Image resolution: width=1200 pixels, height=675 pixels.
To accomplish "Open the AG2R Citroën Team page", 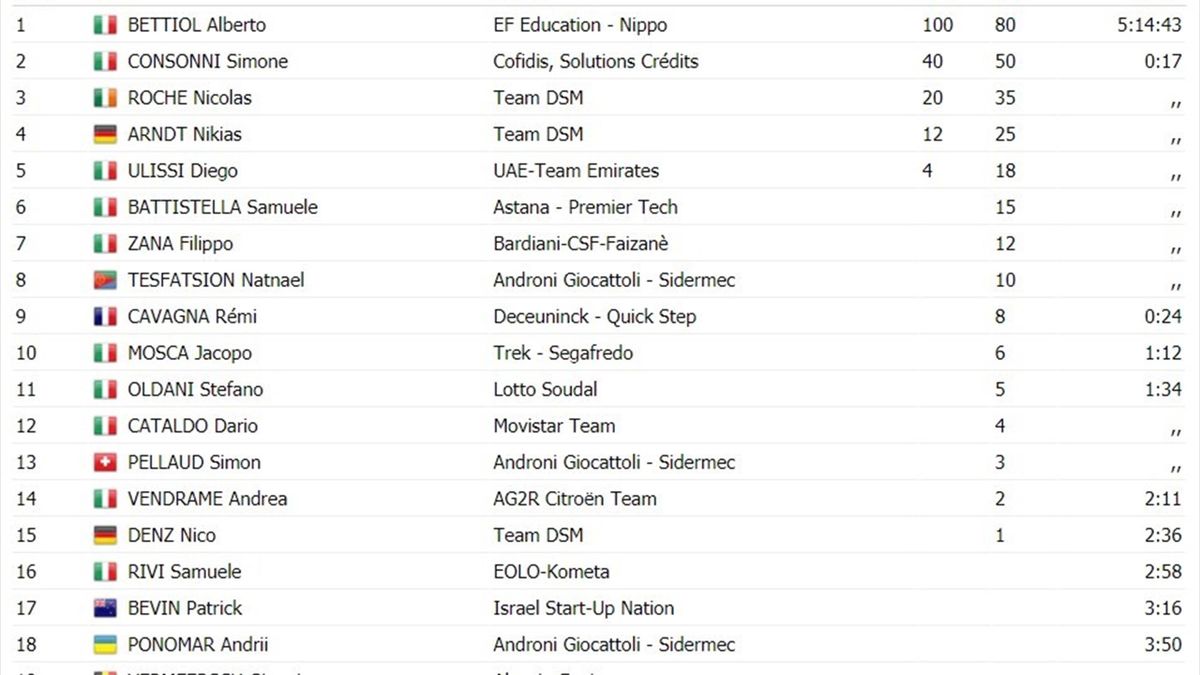I will pos(574,499).
